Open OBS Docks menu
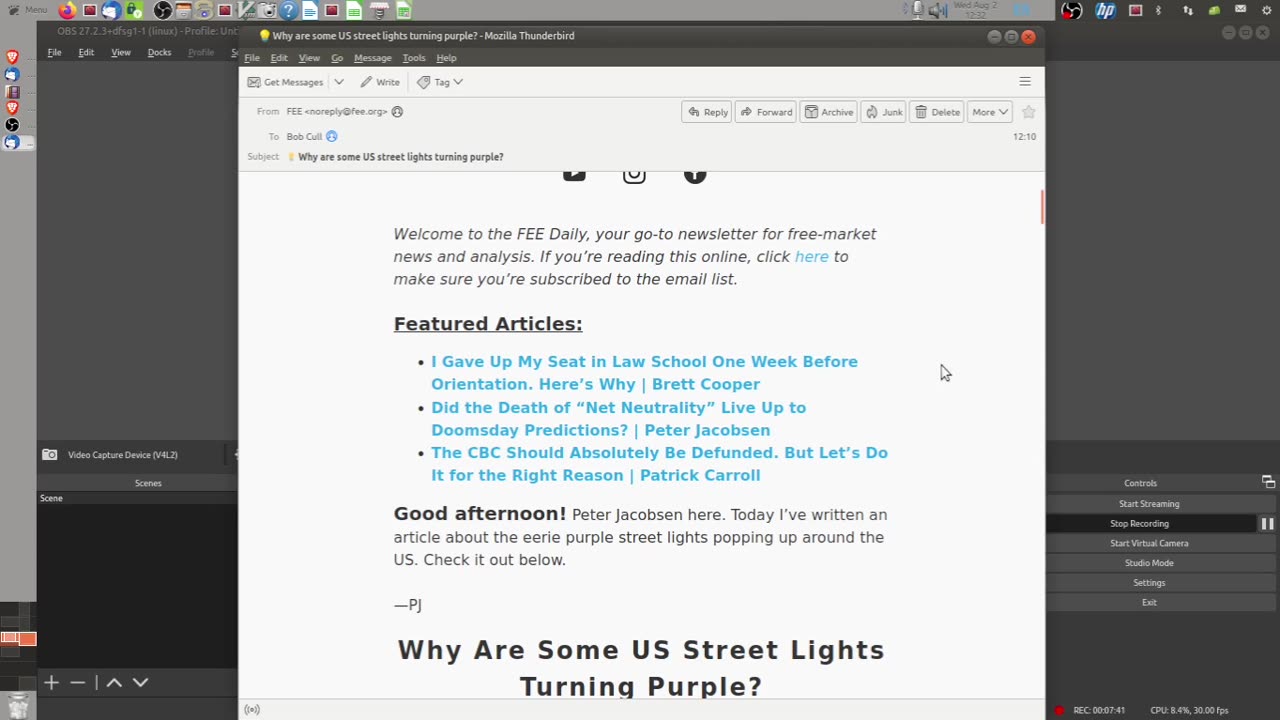This screenshot has width=1280, height=720. (159, 52)
